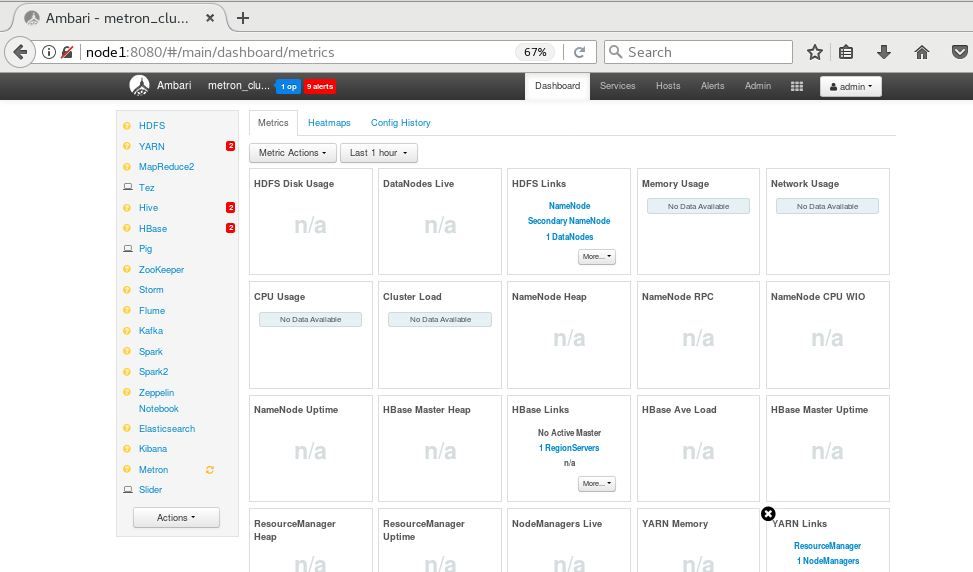The width and height of the screenshot is (973, 572).
Task: Open the views grid icon
Action: click(797, 86)
